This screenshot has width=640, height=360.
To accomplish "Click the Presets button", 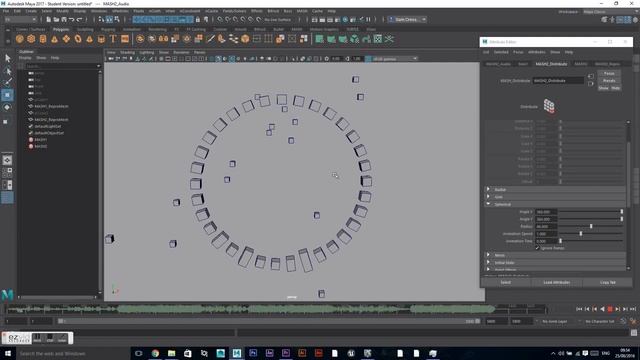I will click(x=609, y=80).
